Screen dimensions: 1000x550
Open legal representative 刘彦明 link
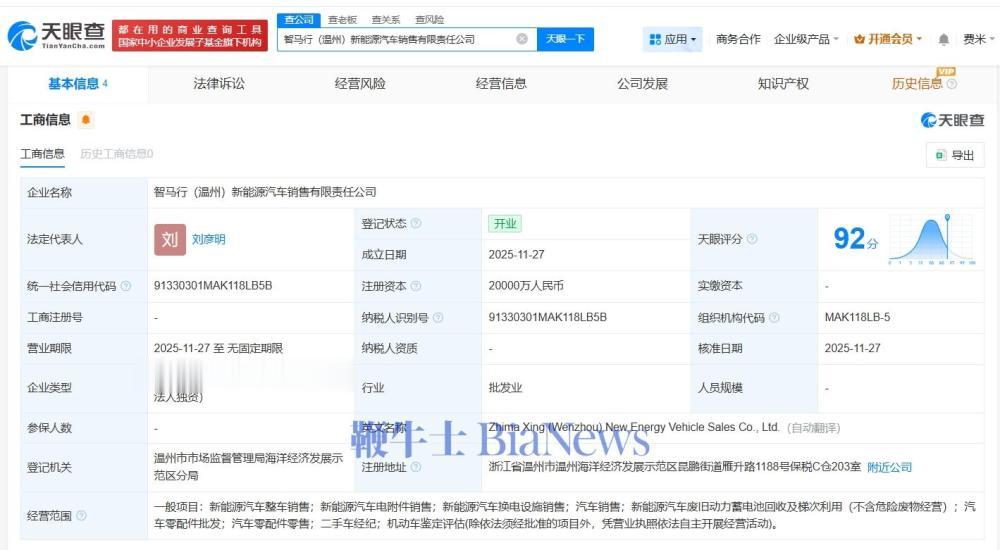pos(209,239)
